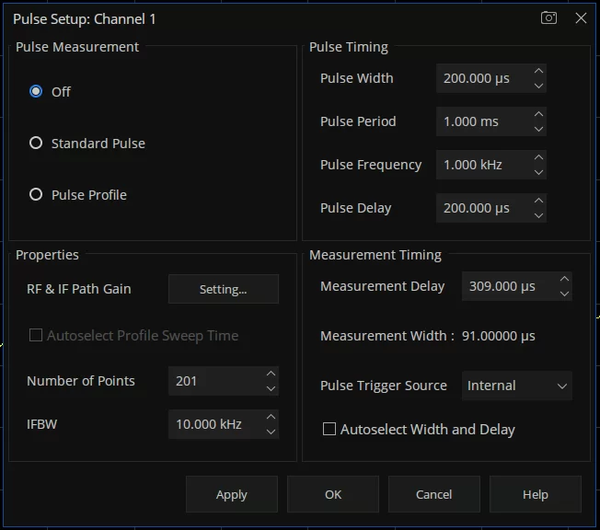Cancel the Pulse Setup dialog
600x530 pixels.
pos(434,494)
